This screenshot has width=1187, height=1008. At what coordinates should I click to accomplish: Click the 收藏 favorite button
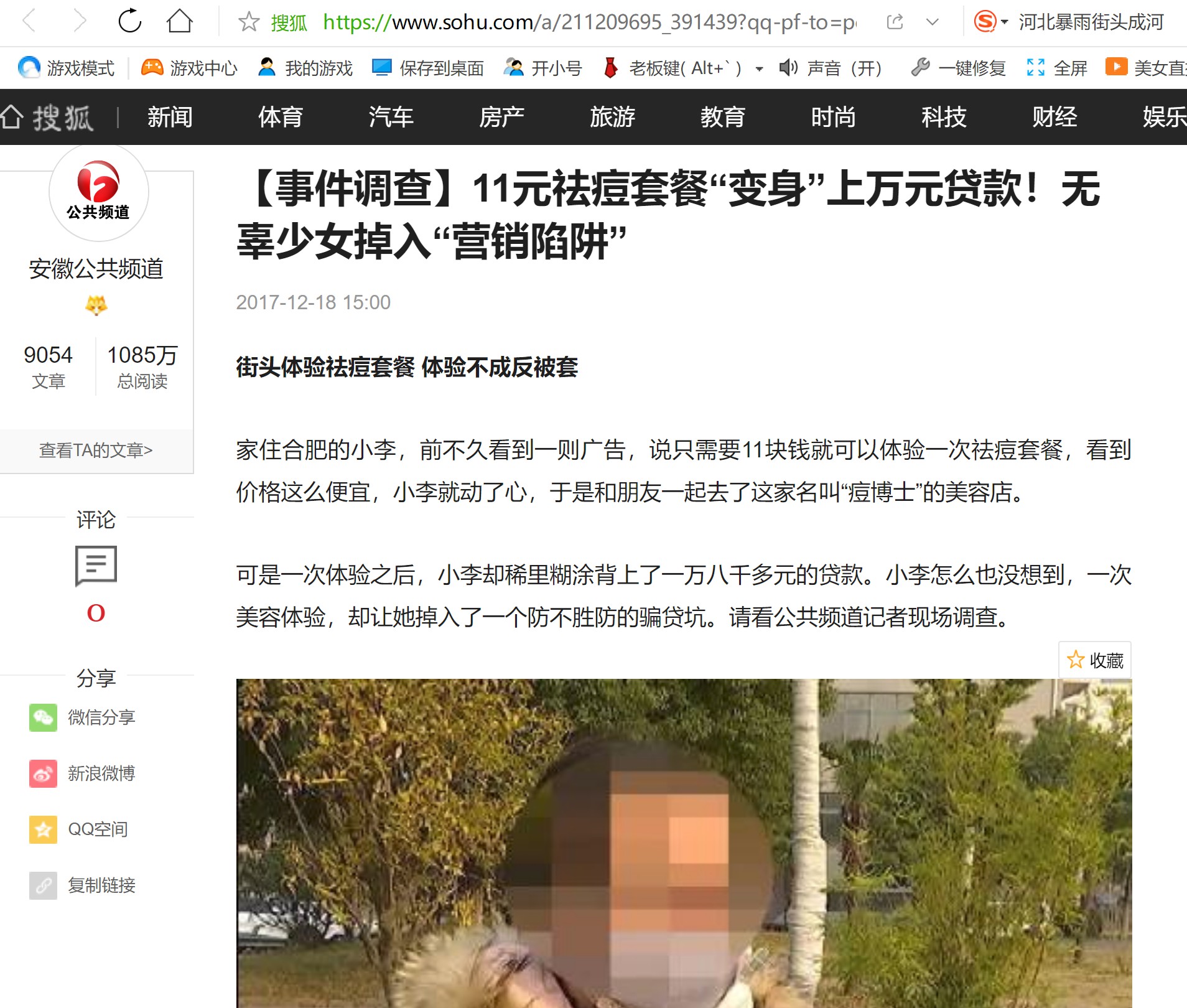tap(1095, 660)
